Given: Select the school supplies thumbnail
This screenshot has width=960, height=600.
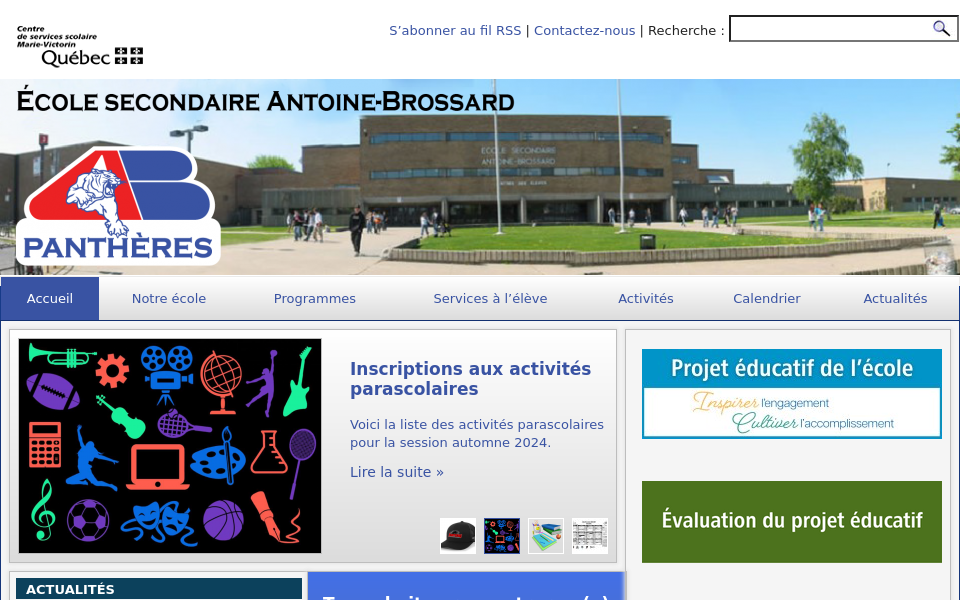Looking at the screenshot, I should tap(545, 536).
